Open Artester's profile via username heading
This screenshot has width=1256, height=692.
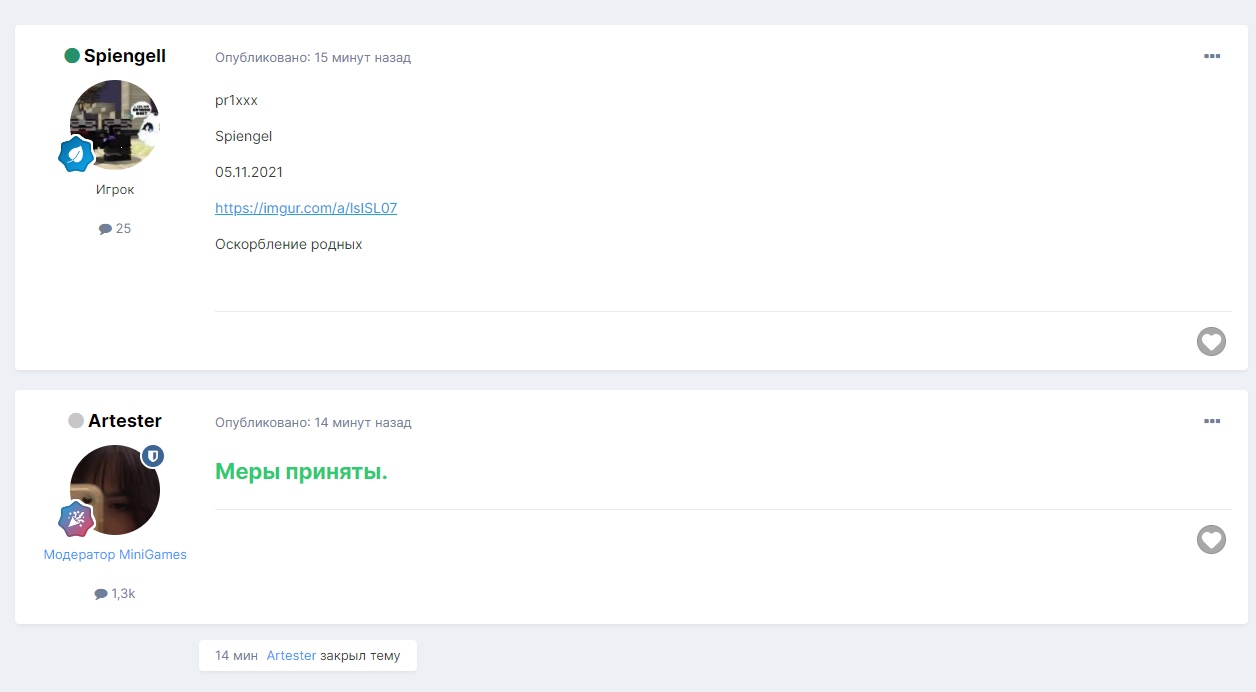125,421
